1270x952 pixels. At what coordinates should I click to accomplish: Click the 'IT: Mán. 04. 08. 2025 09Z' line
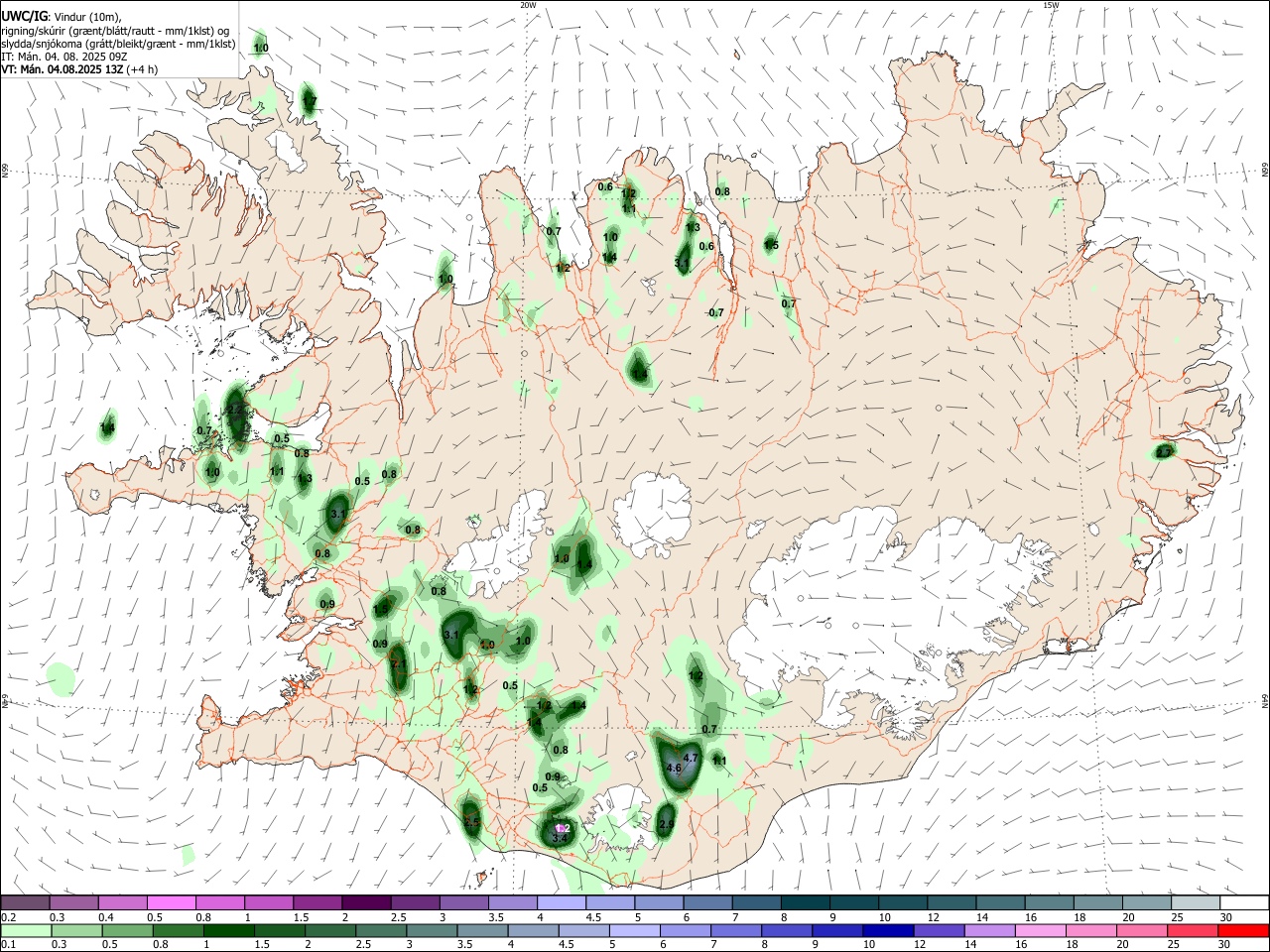(x=63, y=57)
